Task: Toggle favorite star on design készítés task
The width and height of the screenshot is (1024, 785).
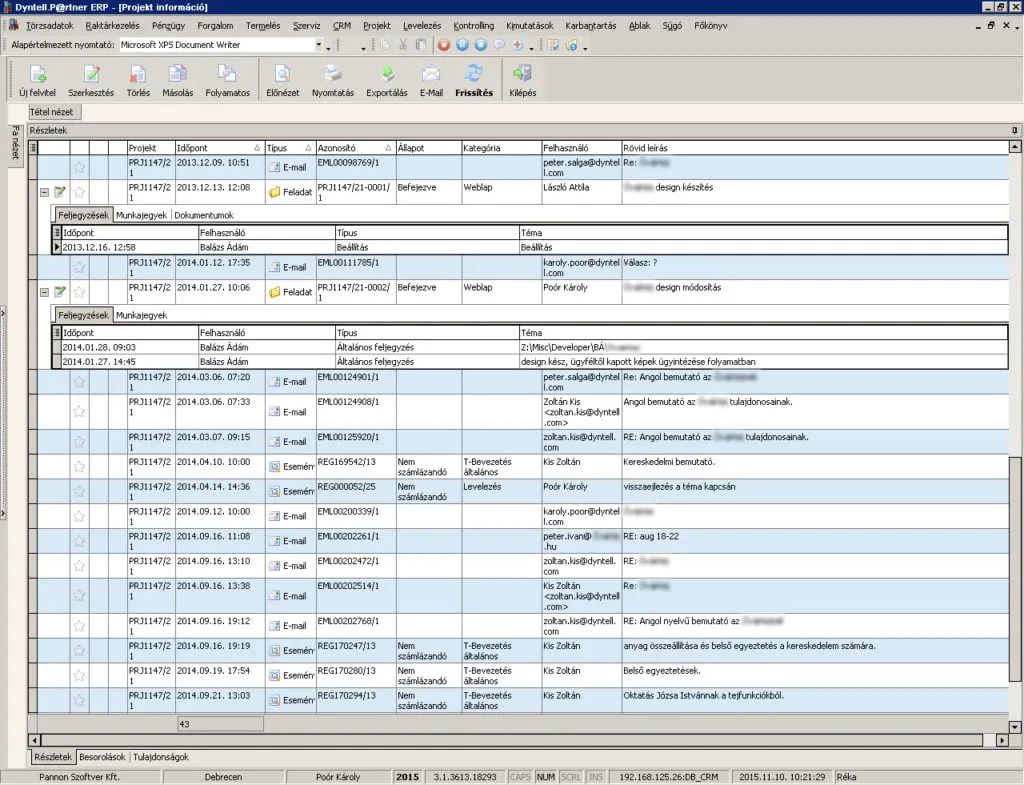Action: (79, 192)
